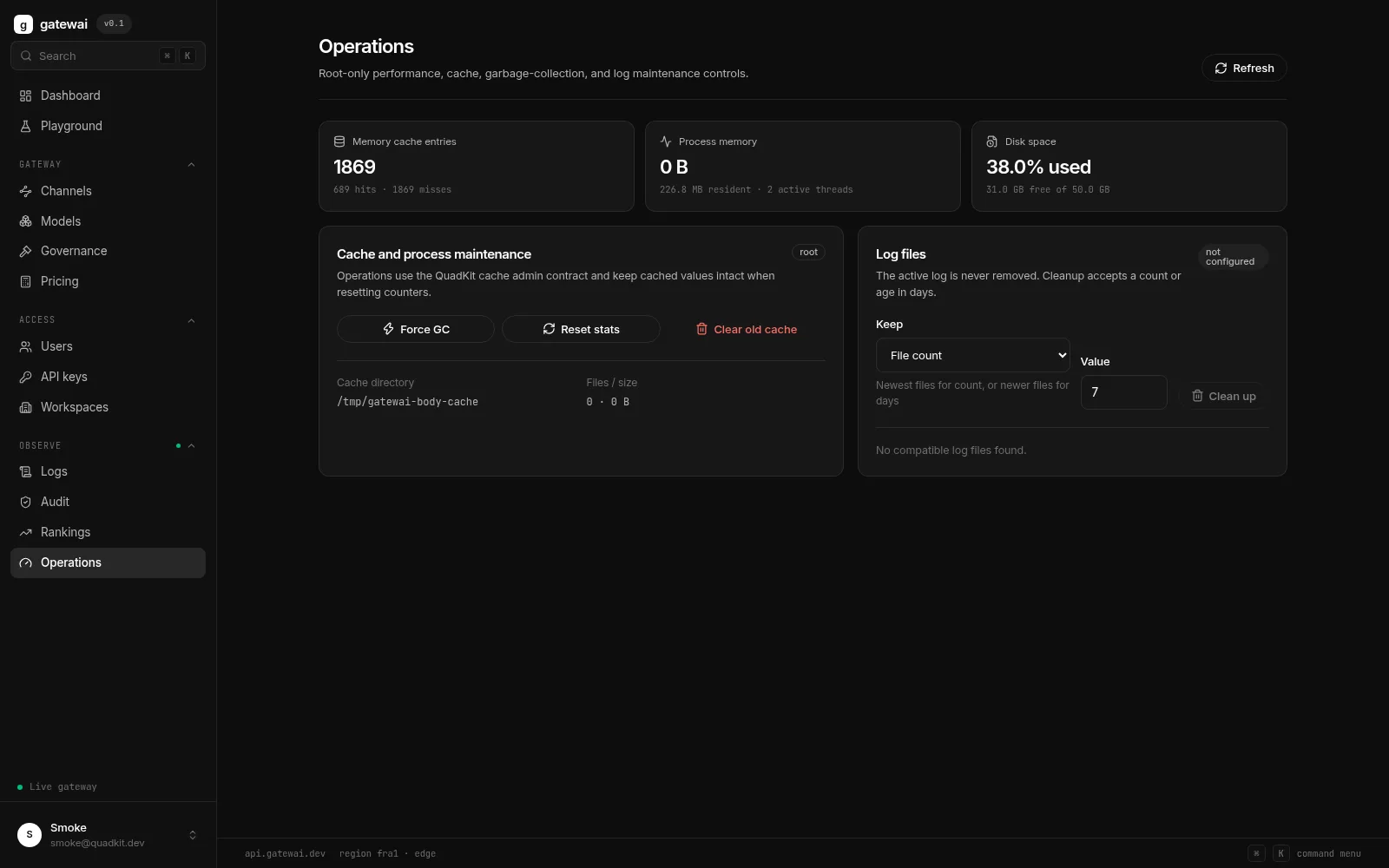Click the Process memory activity icon
The image size is (1389, 868).
tap(666, 141)
